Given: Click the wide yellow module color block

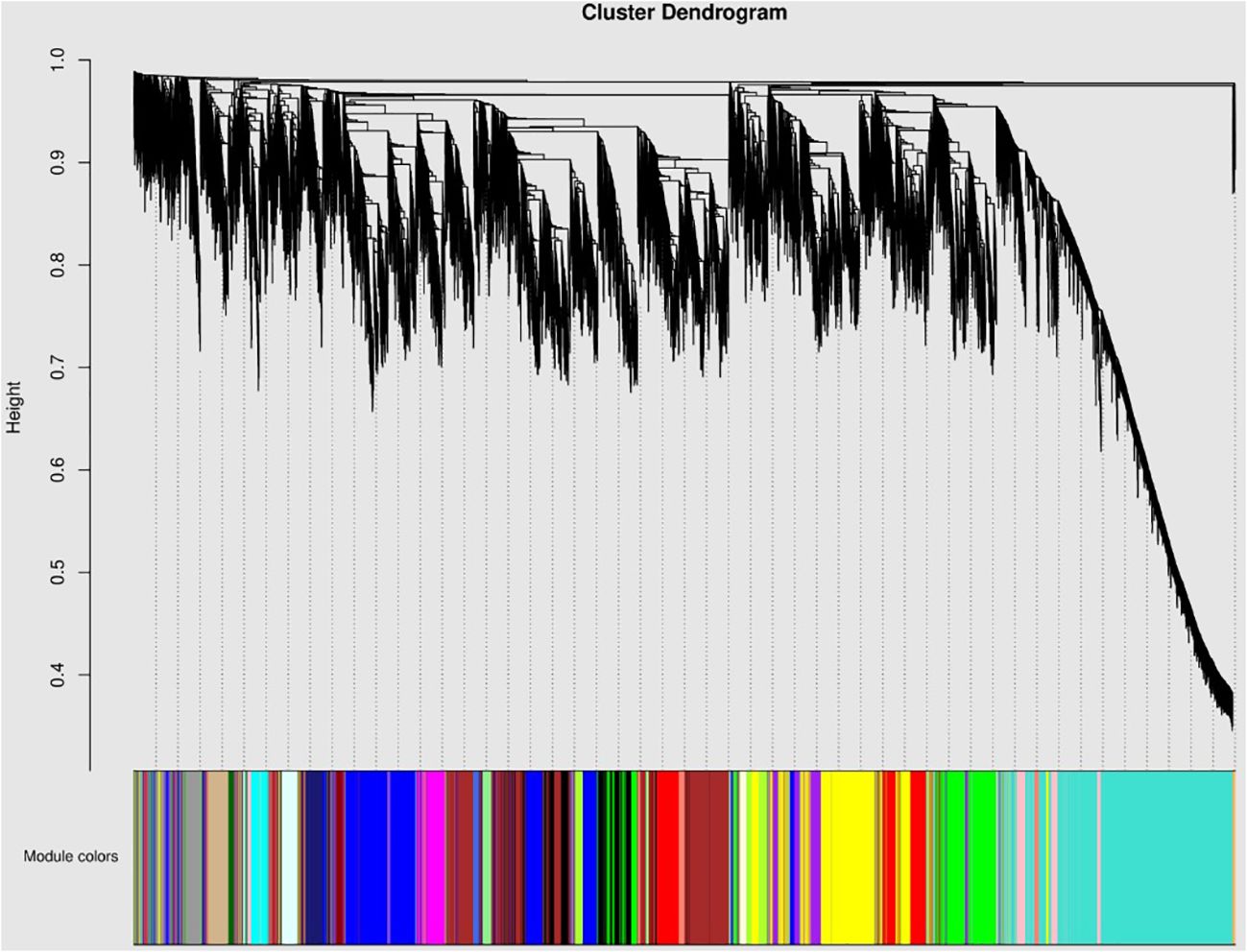Looking at the screenshot, I should pyautogui.click(x=848, y=856).
